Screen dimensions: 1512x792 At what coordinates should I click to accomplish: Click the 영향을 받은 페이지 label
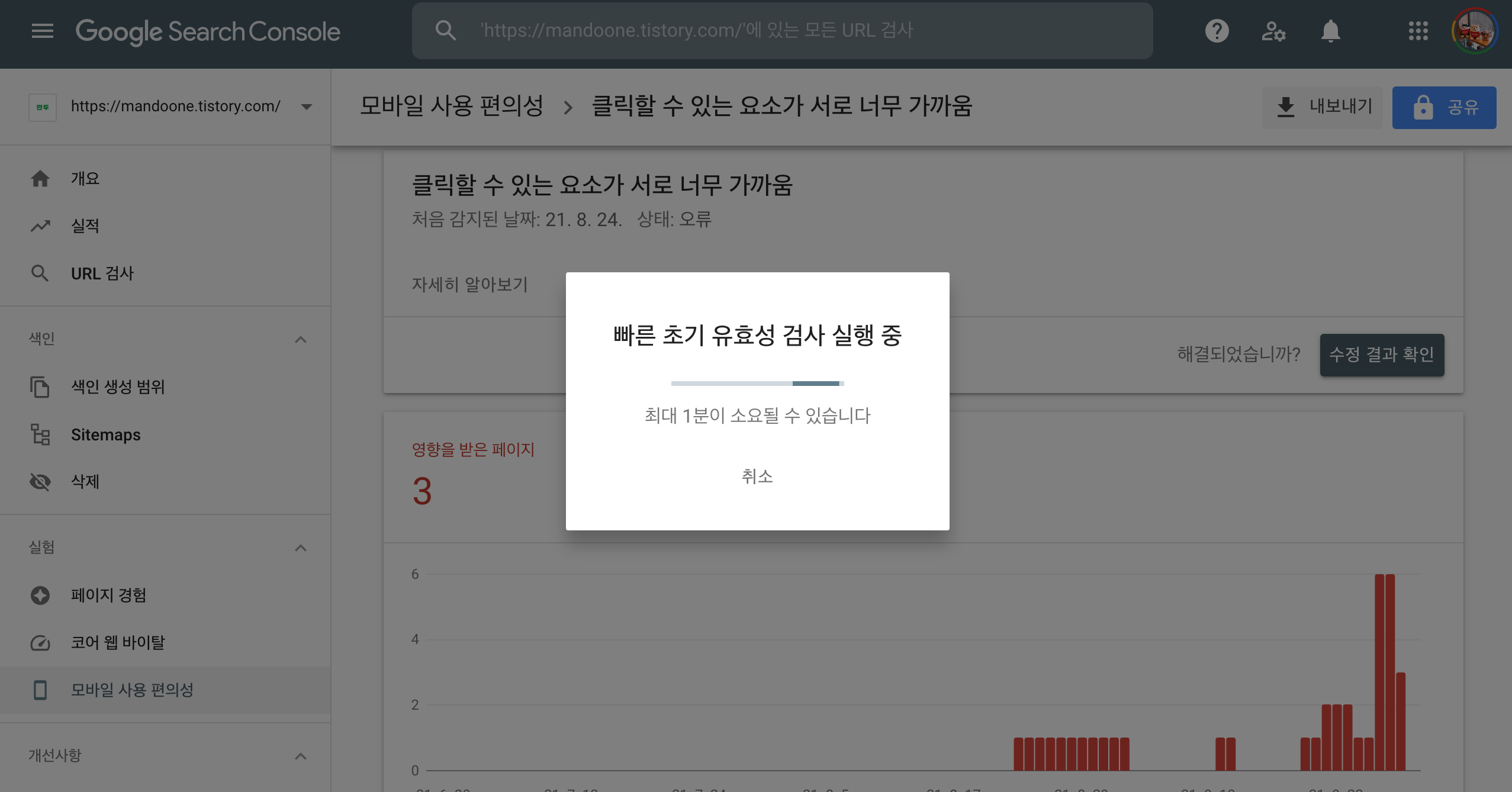click(x=473, y=449)
